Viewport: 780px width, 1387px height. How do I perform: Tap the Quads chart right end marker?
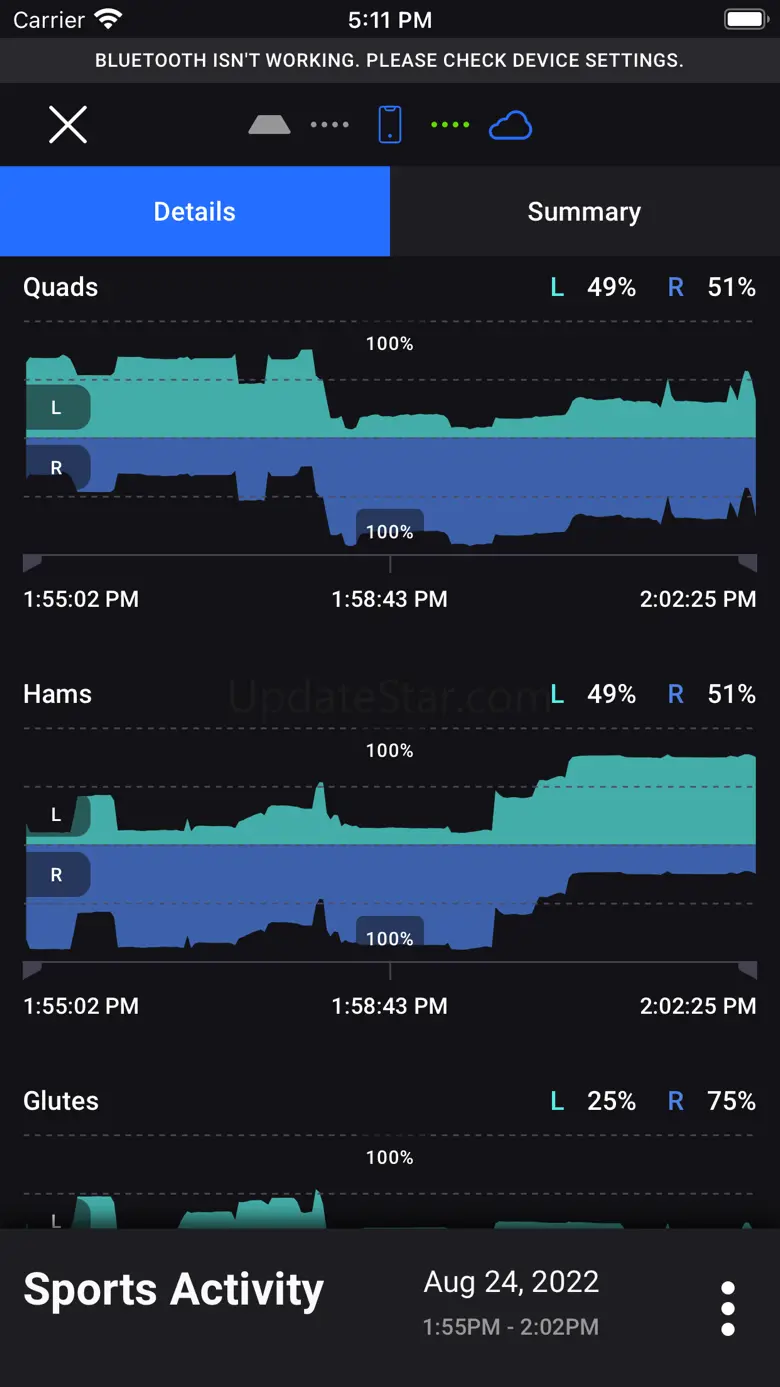tap(747, 565)
